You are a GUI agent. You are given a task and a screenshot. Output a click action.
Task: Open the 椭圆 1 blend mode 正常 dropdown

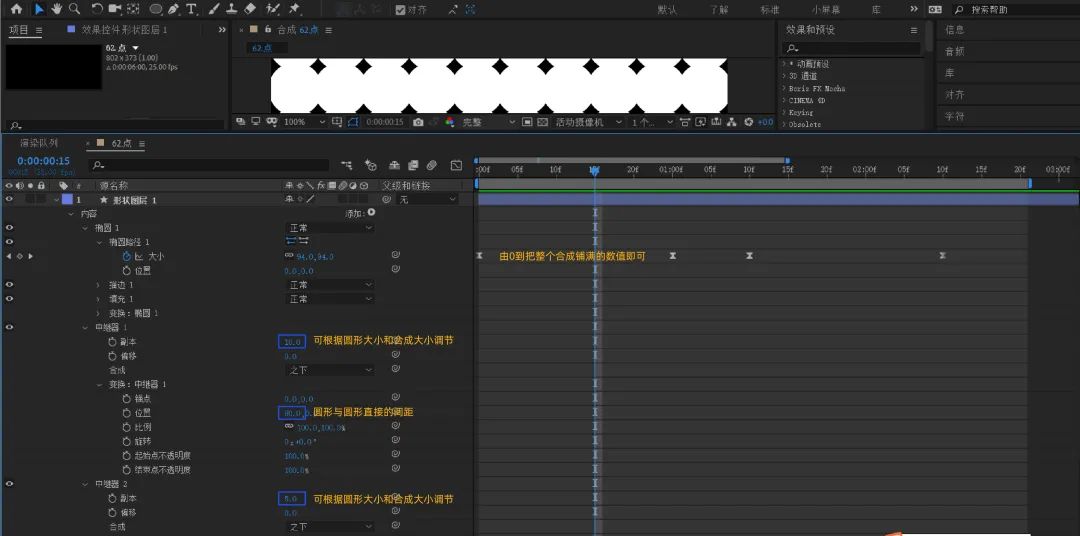tap(330, 228)
